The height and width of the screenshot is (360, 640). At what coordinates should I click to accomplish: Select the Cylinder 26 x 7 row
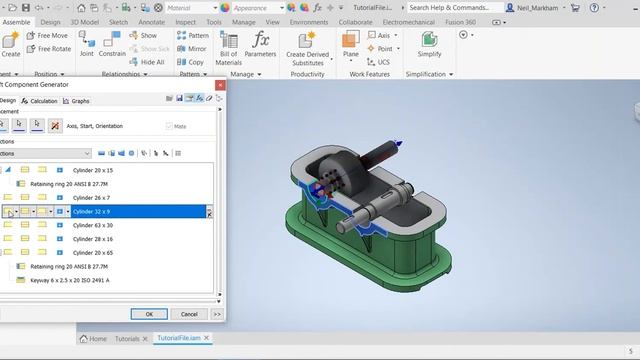pos(91,198)
